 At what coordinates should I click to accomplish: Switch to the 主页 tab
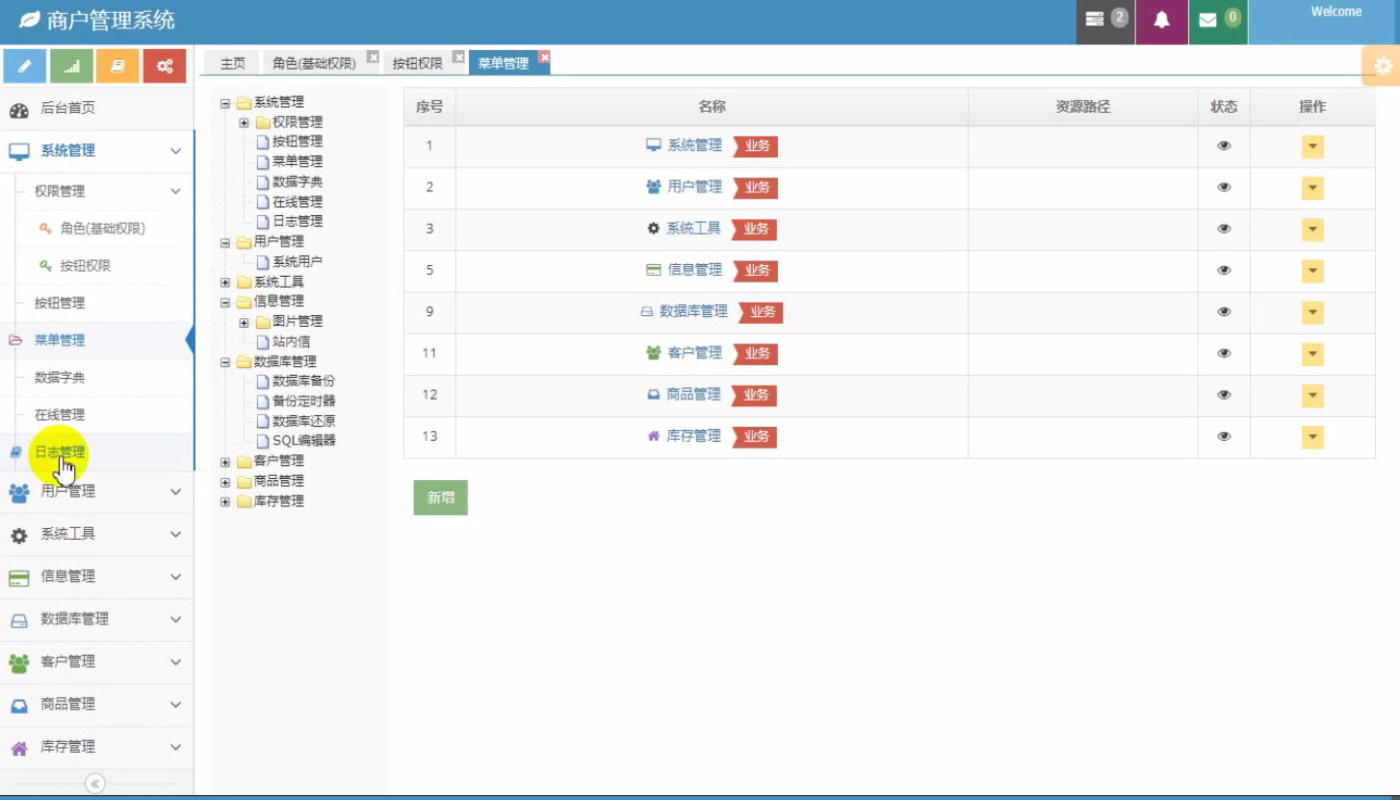click(232, 63)
